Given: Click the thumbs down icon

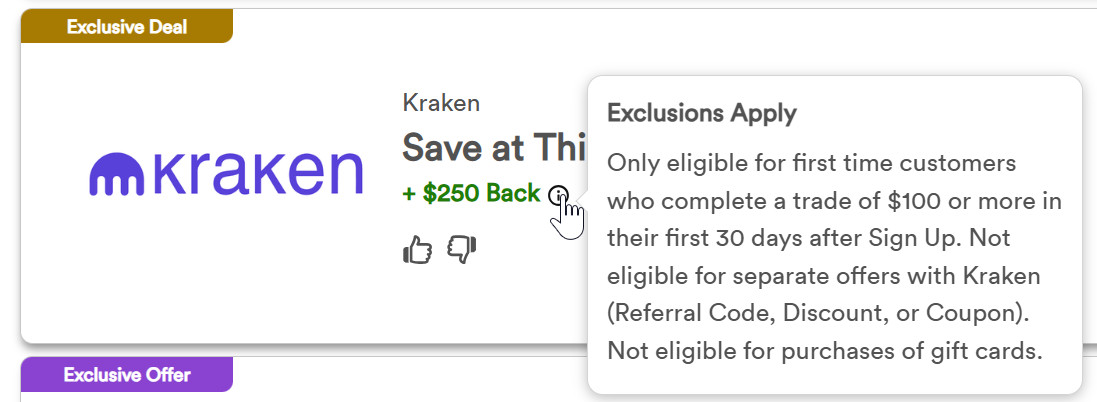Looking at the screenshot, I should (461, 250).
